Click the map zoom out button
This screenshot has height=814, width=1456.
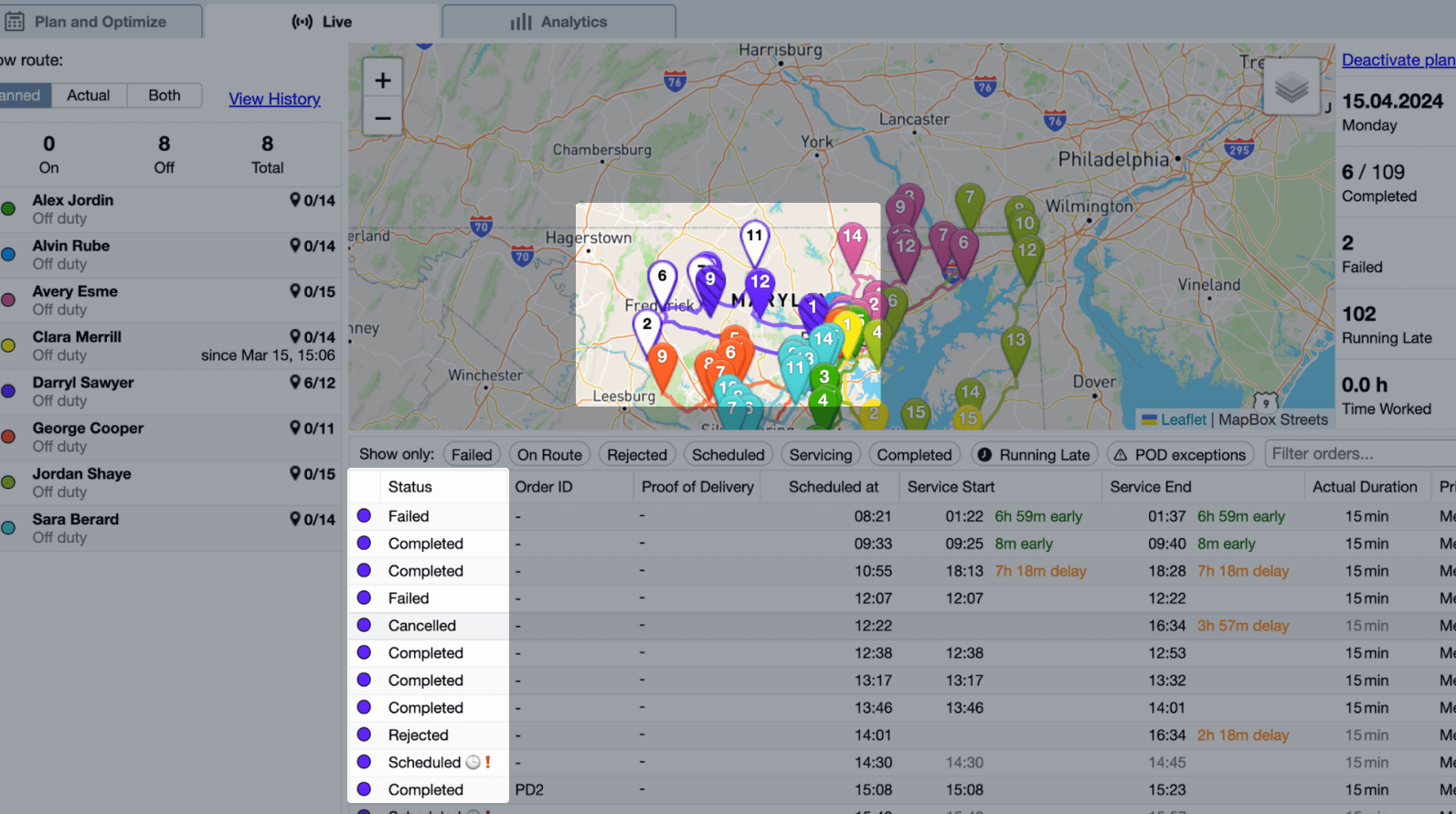(383, 119)
